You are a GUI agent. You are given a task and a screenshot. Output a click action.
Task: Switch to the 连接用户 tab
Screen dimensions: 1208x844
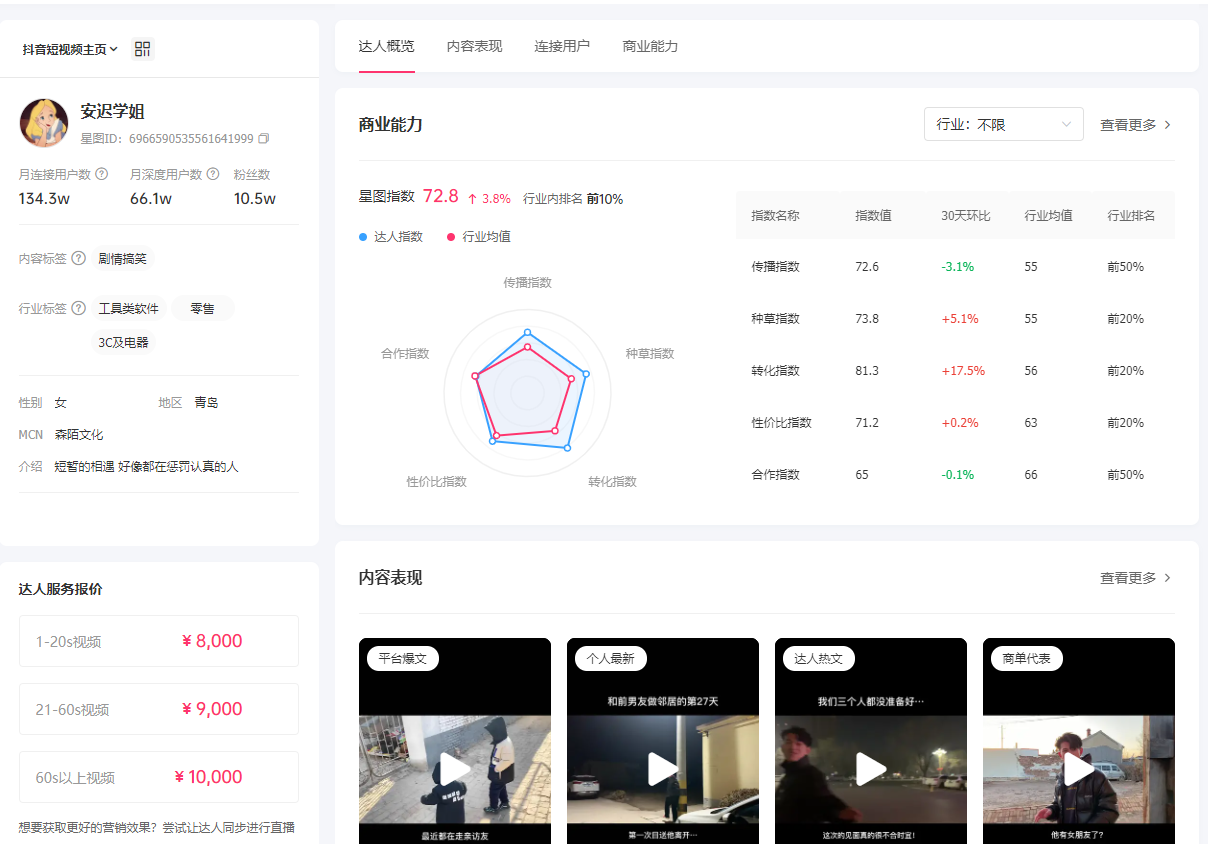[x=562, y=46]
